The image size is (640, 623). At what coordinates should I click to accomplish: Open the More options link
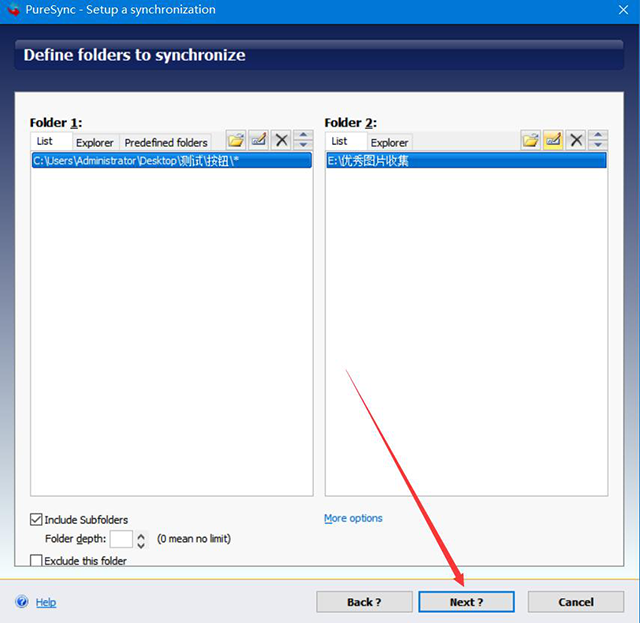(353, 518)
